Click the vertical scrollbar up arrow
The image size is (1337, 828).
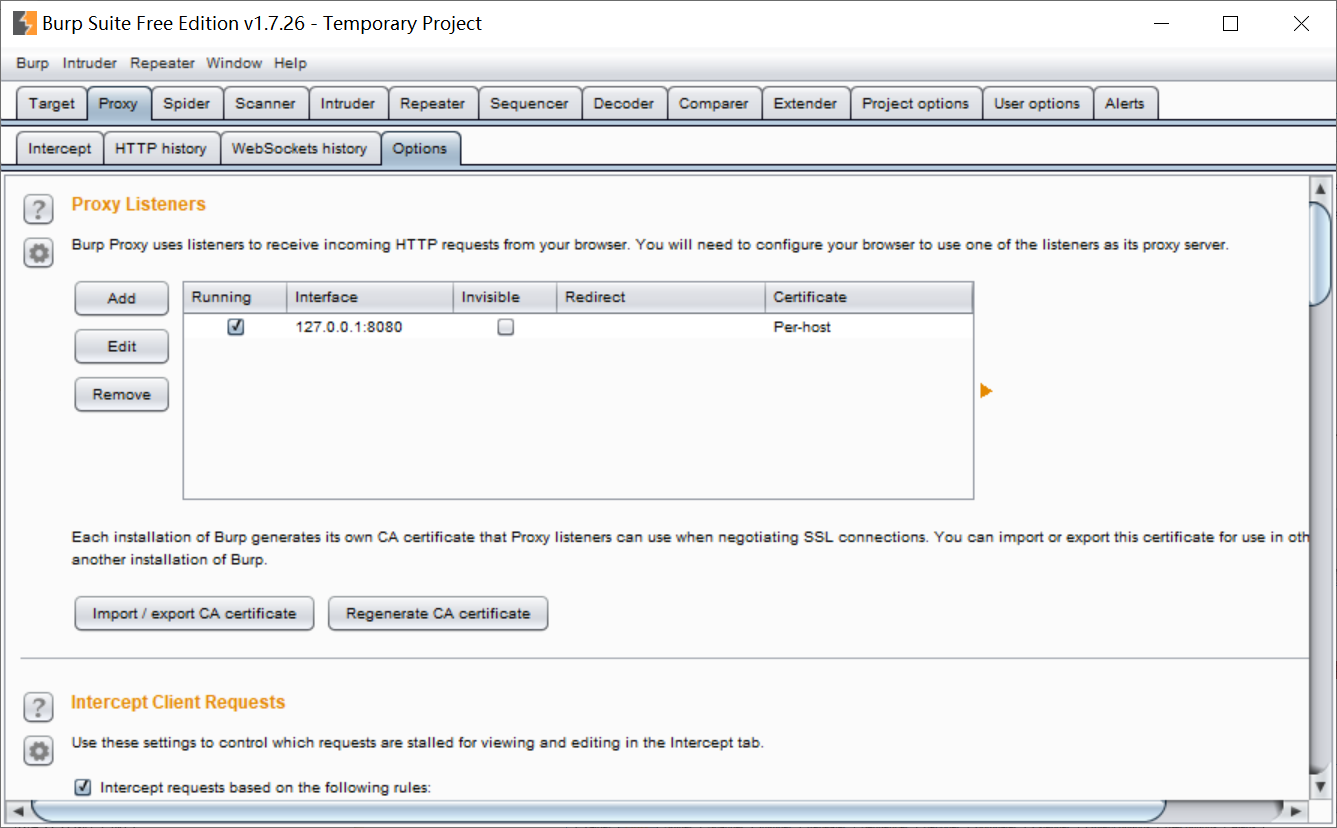tap(1320, 188)
